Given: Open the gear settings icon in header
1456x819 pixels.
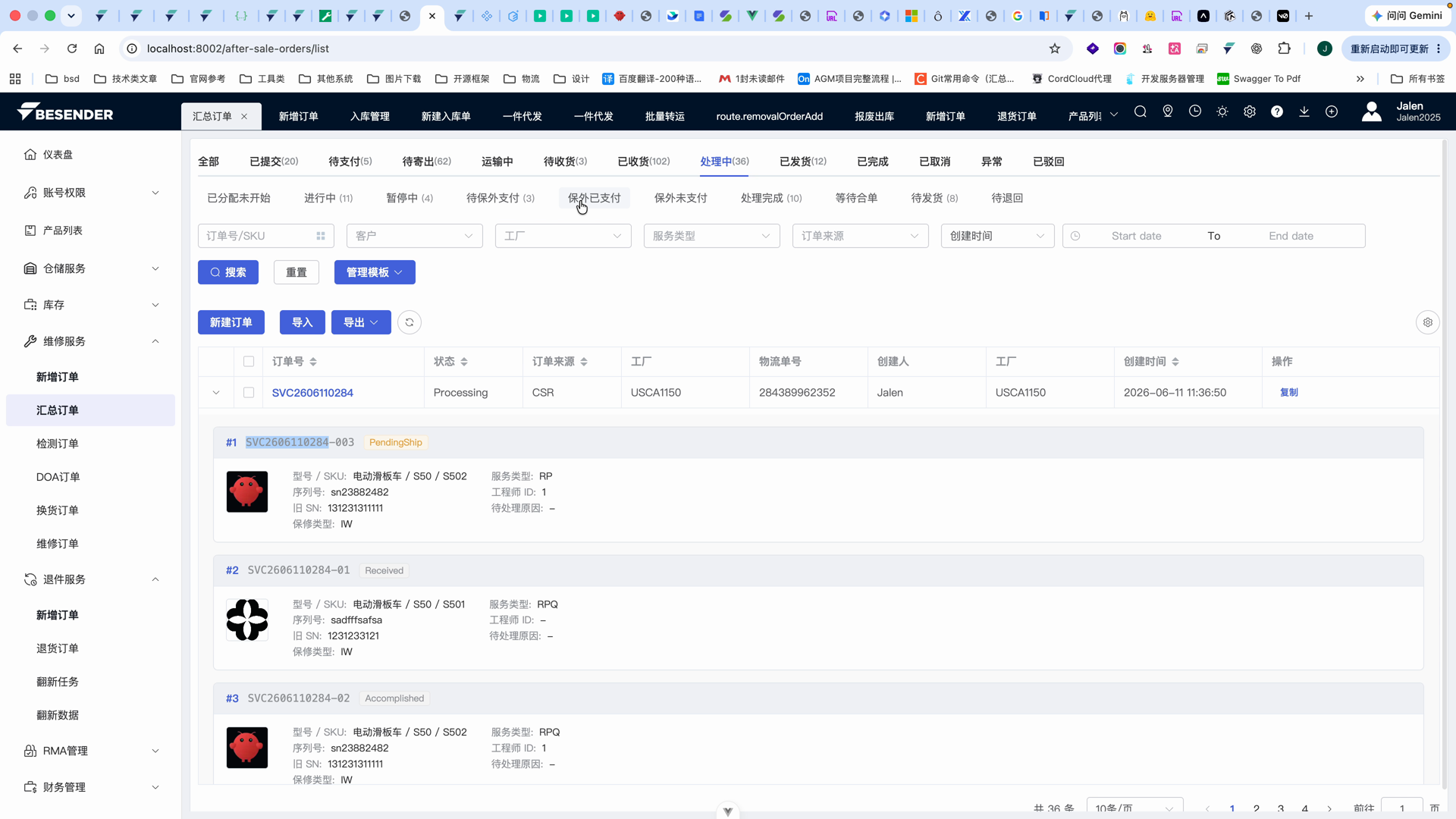Looking at the screenshot, I should (x=1250, y=112).
